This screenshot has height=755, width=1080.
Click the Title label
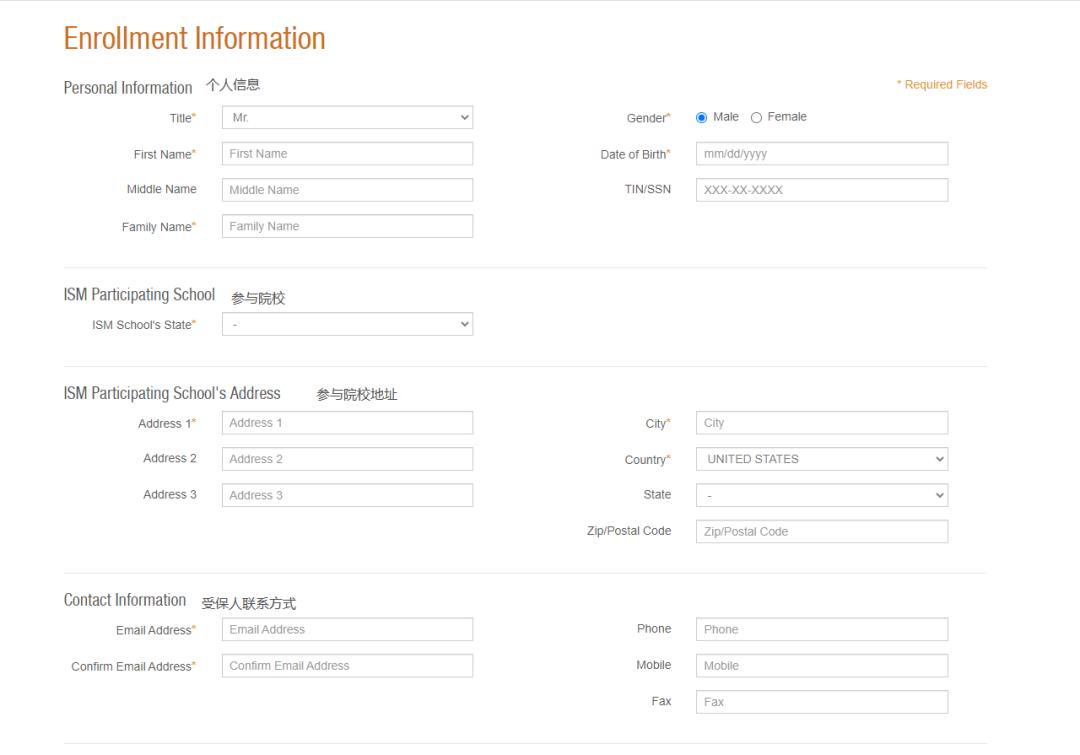[x=183, y=118]
